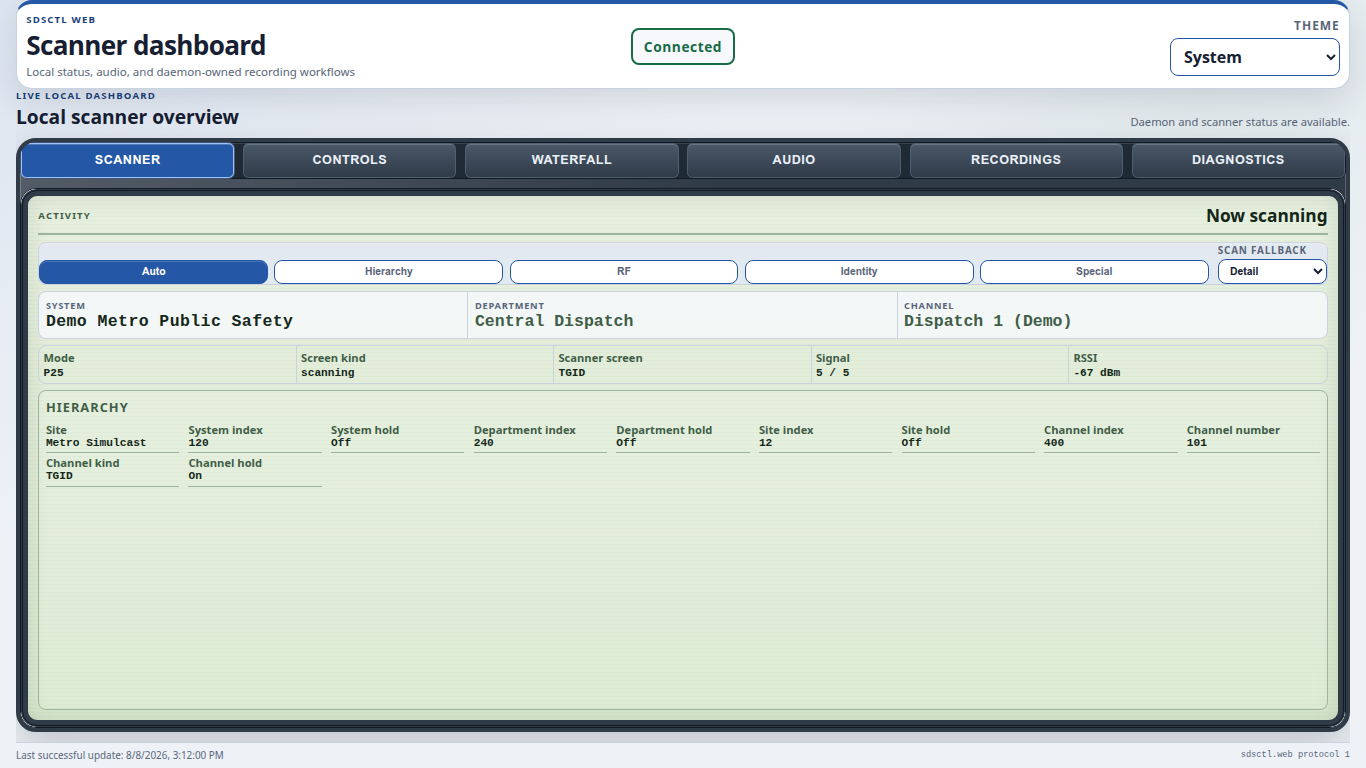The image size is (1366, 768).
Task: Click the Department hold value Off
Action: tap(626, 443)
